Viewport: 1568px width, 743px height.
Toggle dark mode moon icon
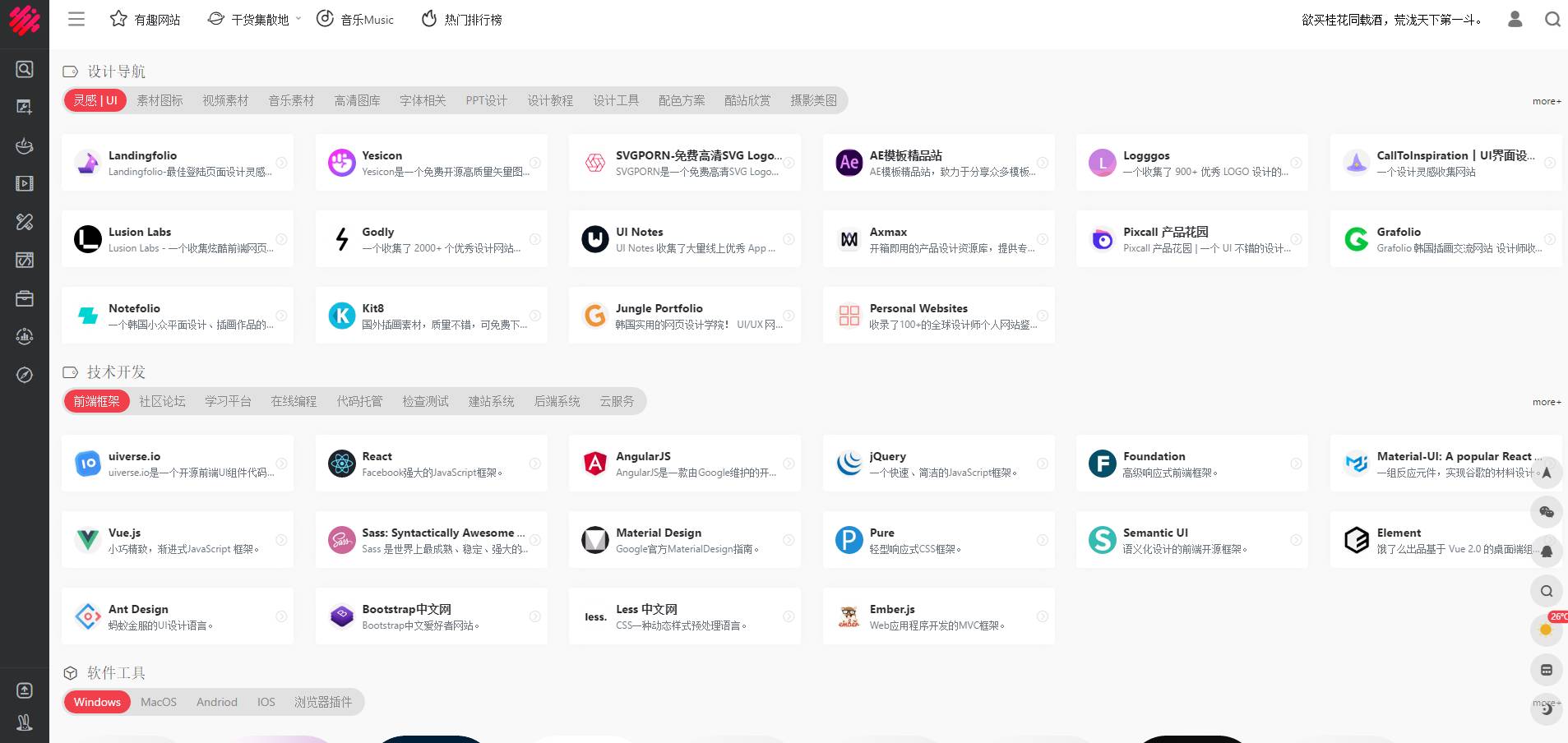click(x=1546, y=709)
